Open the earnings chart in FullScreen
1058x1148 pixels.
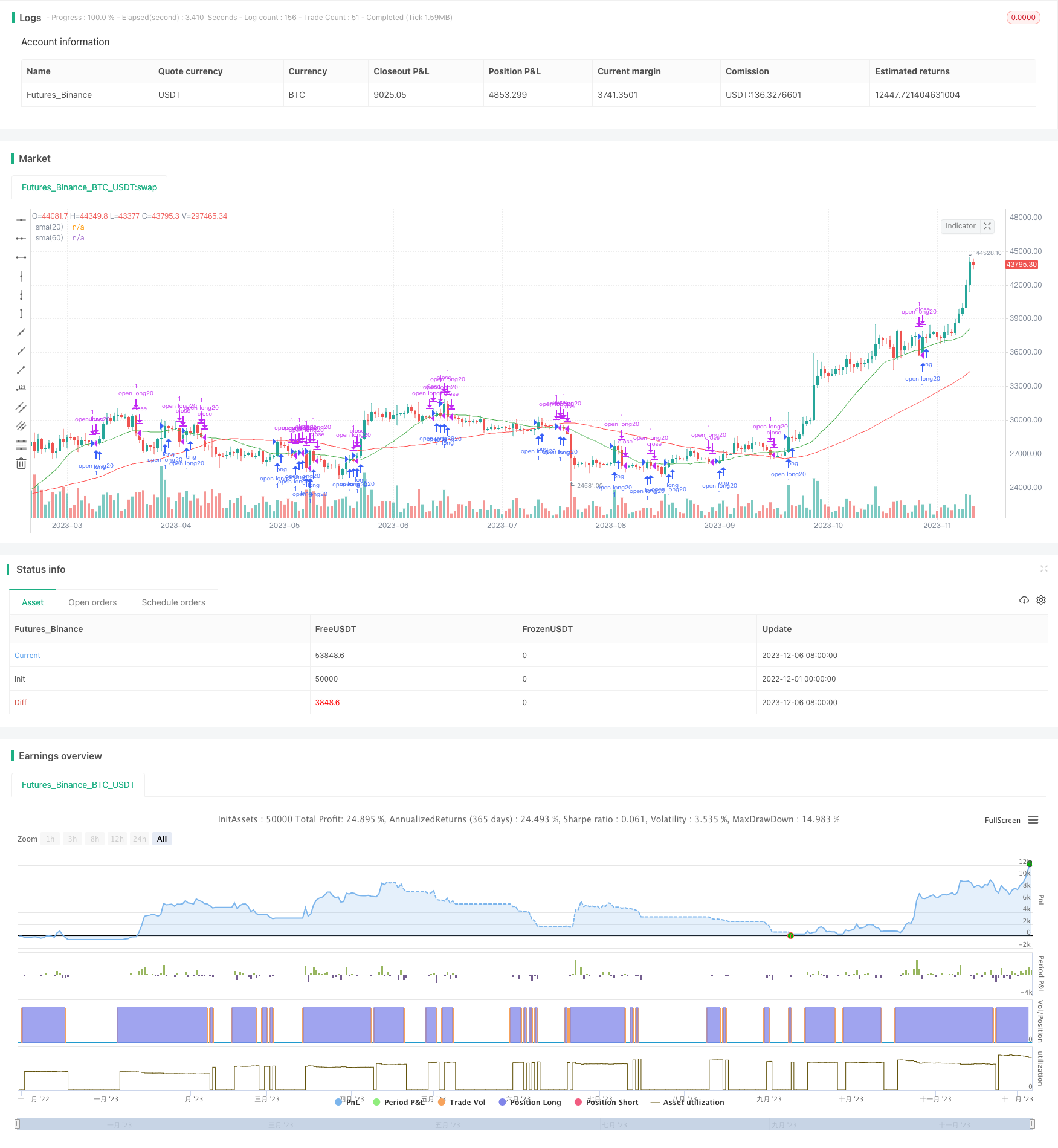[1002, 820]
